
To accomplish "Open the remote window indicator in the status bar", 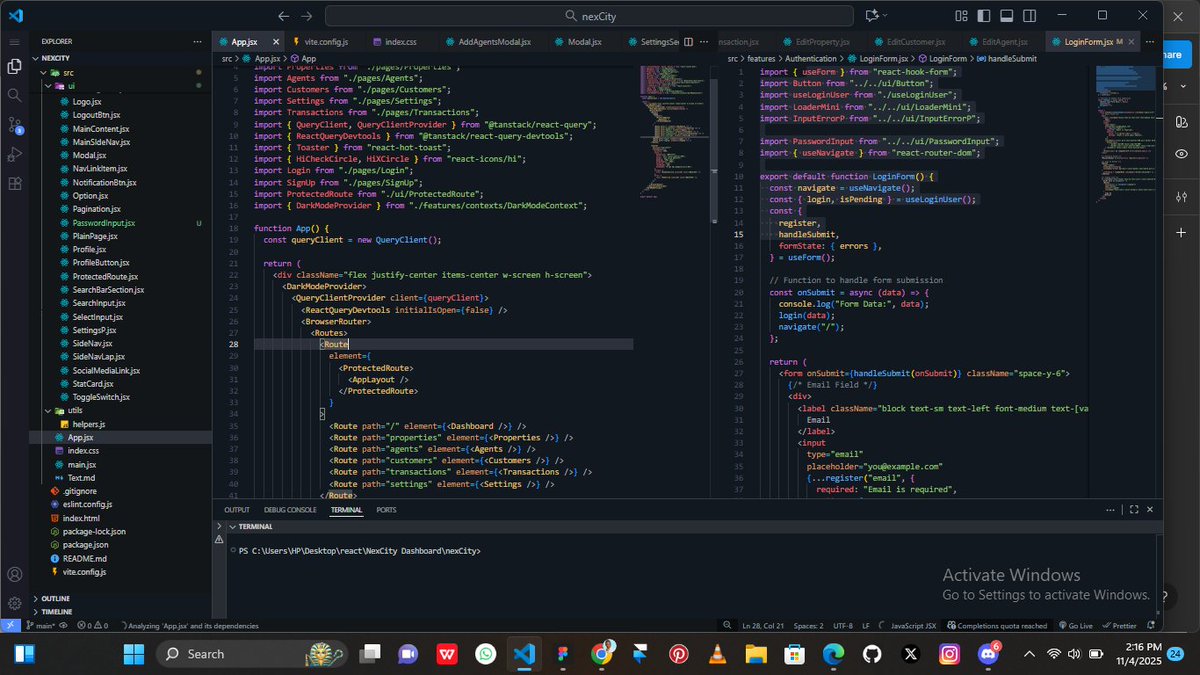I will 9,625.
